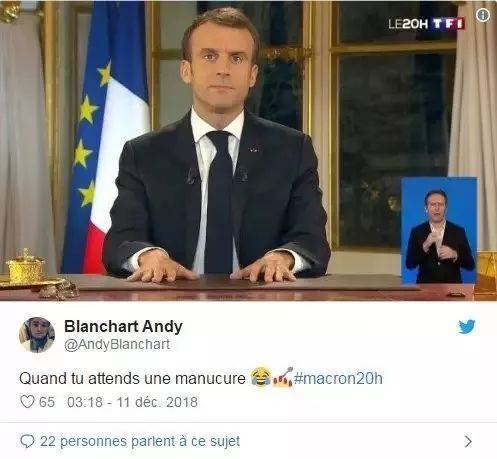Click the nail polish emoji in the tweet
The width and height of the screenshot is (497, 459).
283,377
